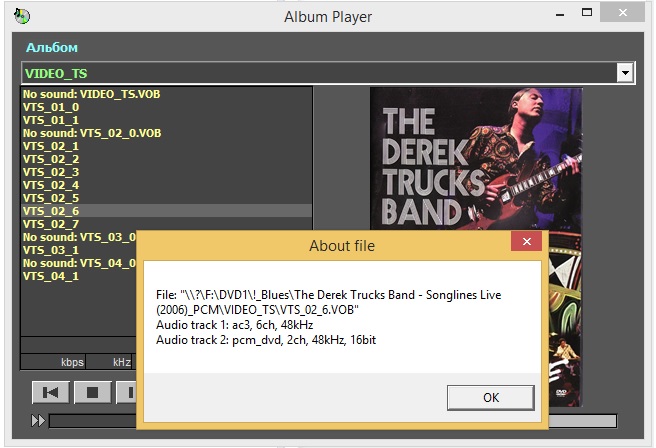Select track VTS_03_1
The image size is (656, 448).
coord(79,250)
